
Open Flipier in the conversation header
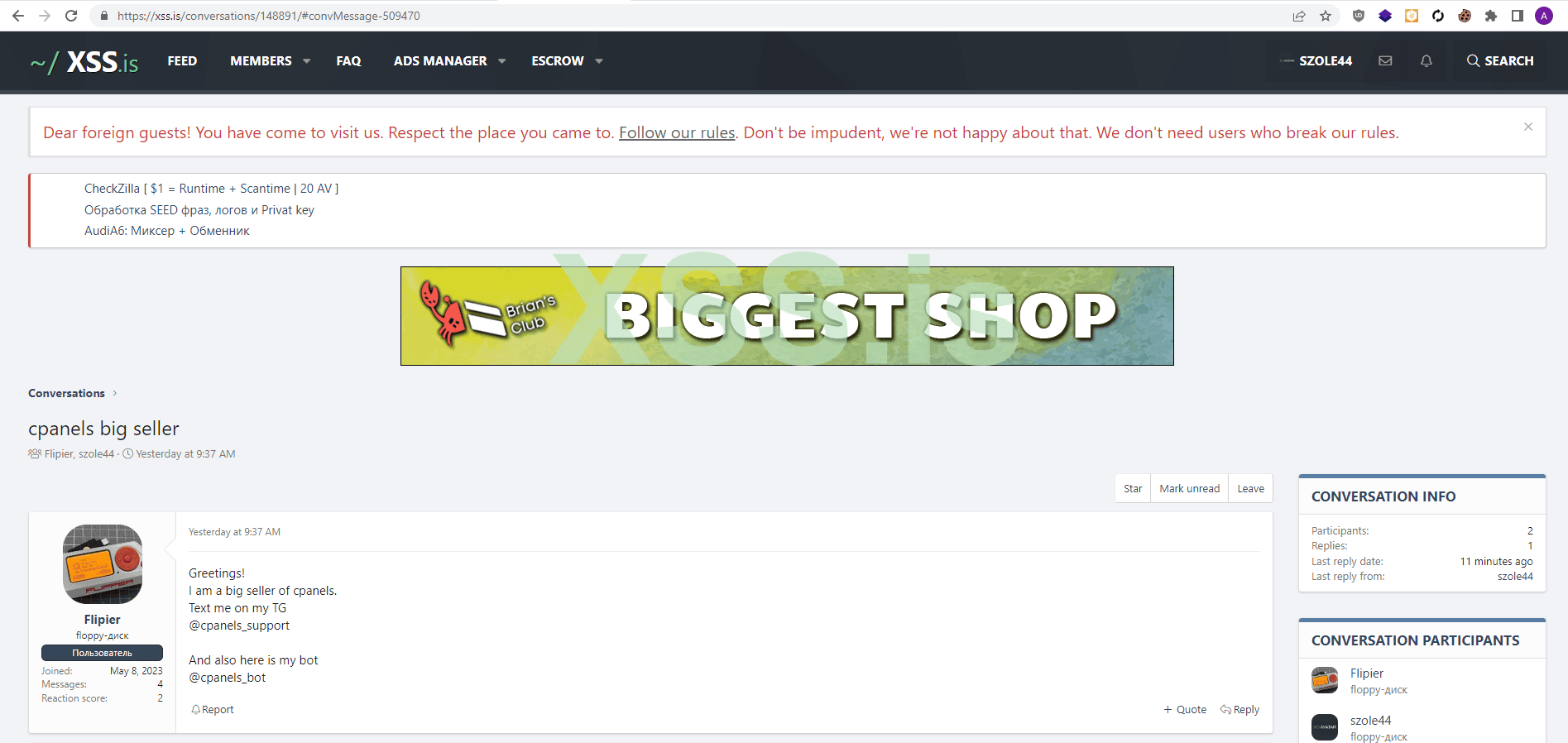(x=59, y=454)
